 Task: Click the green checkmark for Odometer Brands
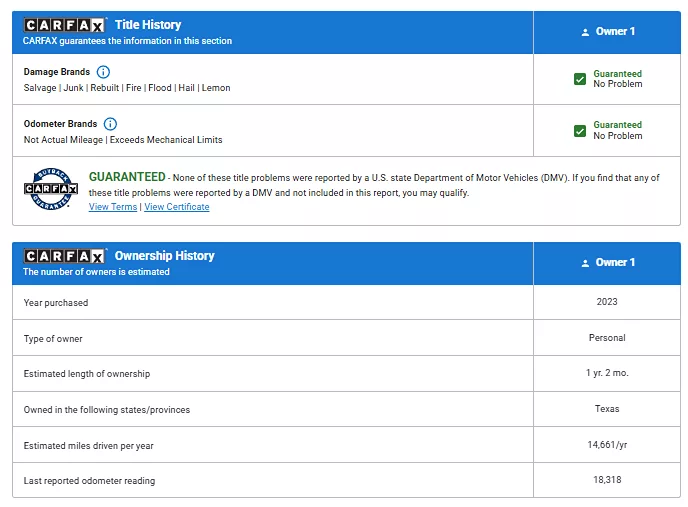tap(580, 131)
